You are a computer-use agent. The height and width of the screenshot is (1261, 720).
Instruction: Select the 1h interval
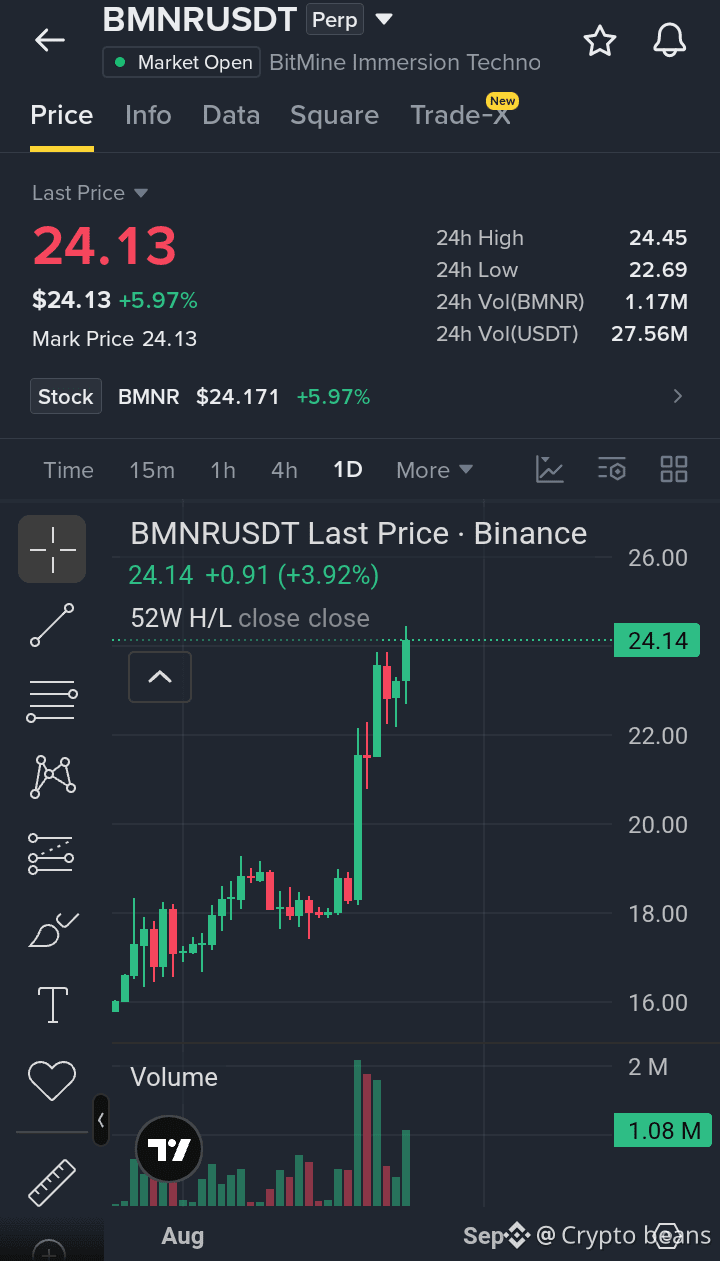223,470
